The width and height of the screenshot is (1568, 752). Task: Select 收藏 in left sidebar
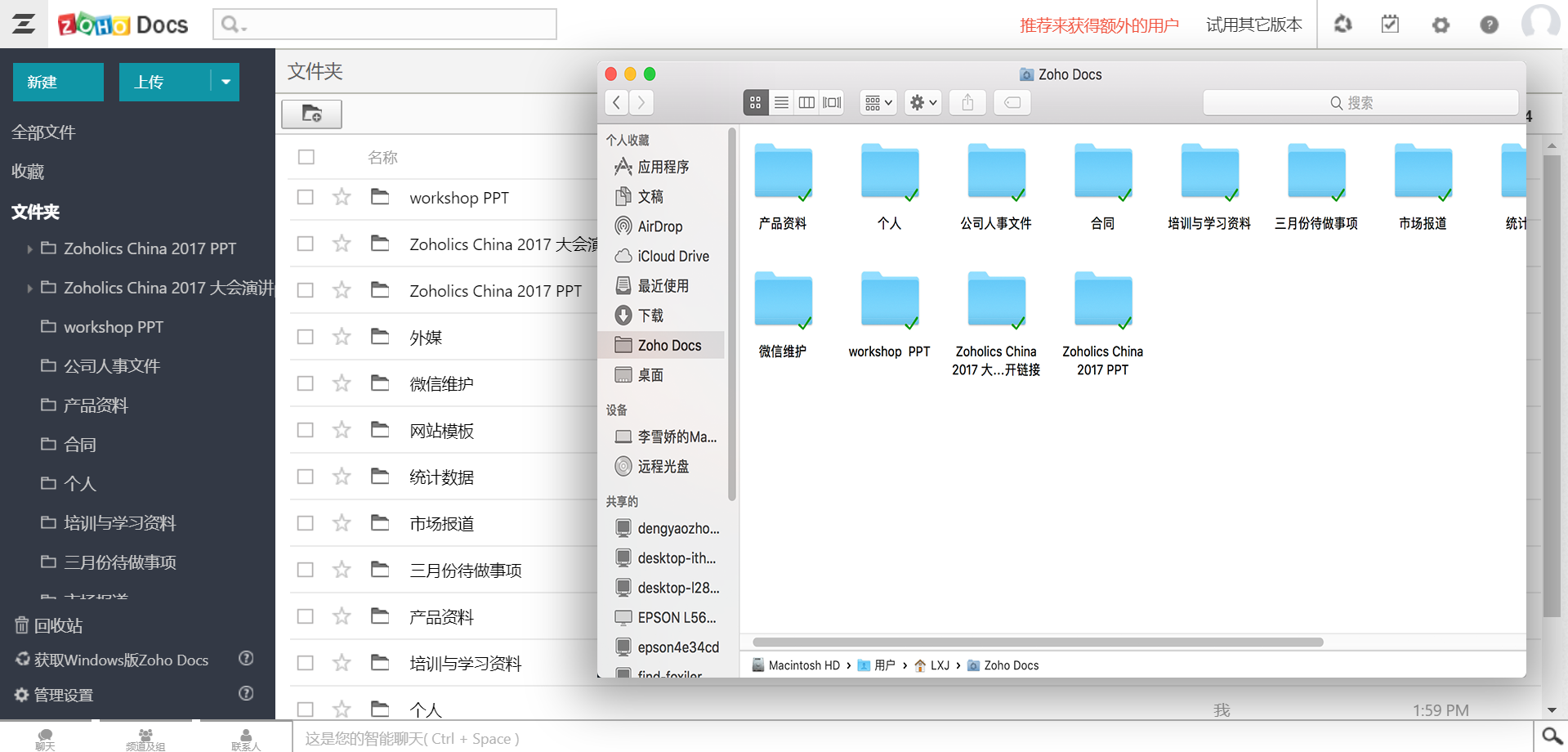28,171
